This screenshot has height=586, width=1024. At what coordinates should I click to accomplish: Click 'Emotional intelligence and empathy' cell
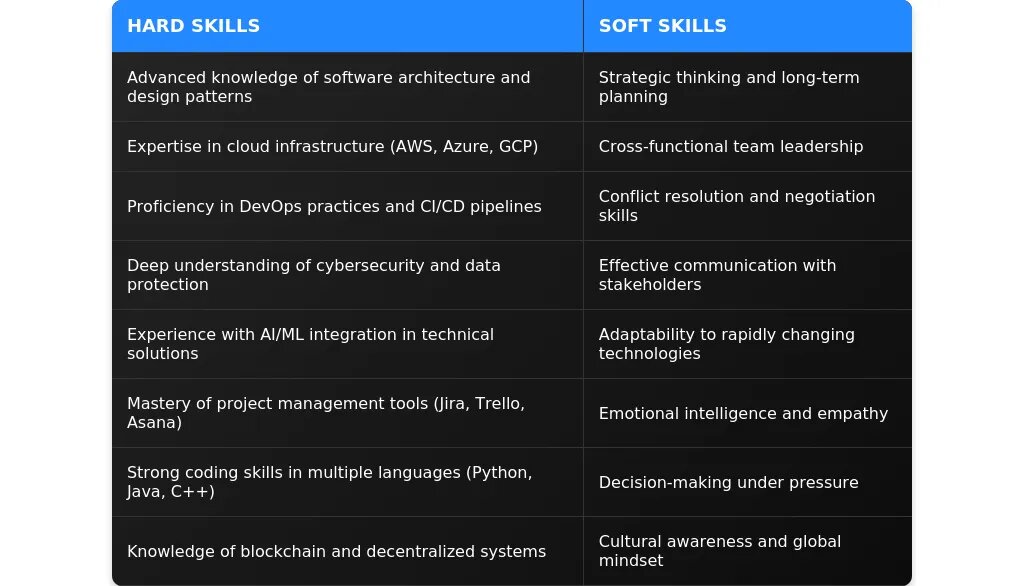[x=748, y=413]
